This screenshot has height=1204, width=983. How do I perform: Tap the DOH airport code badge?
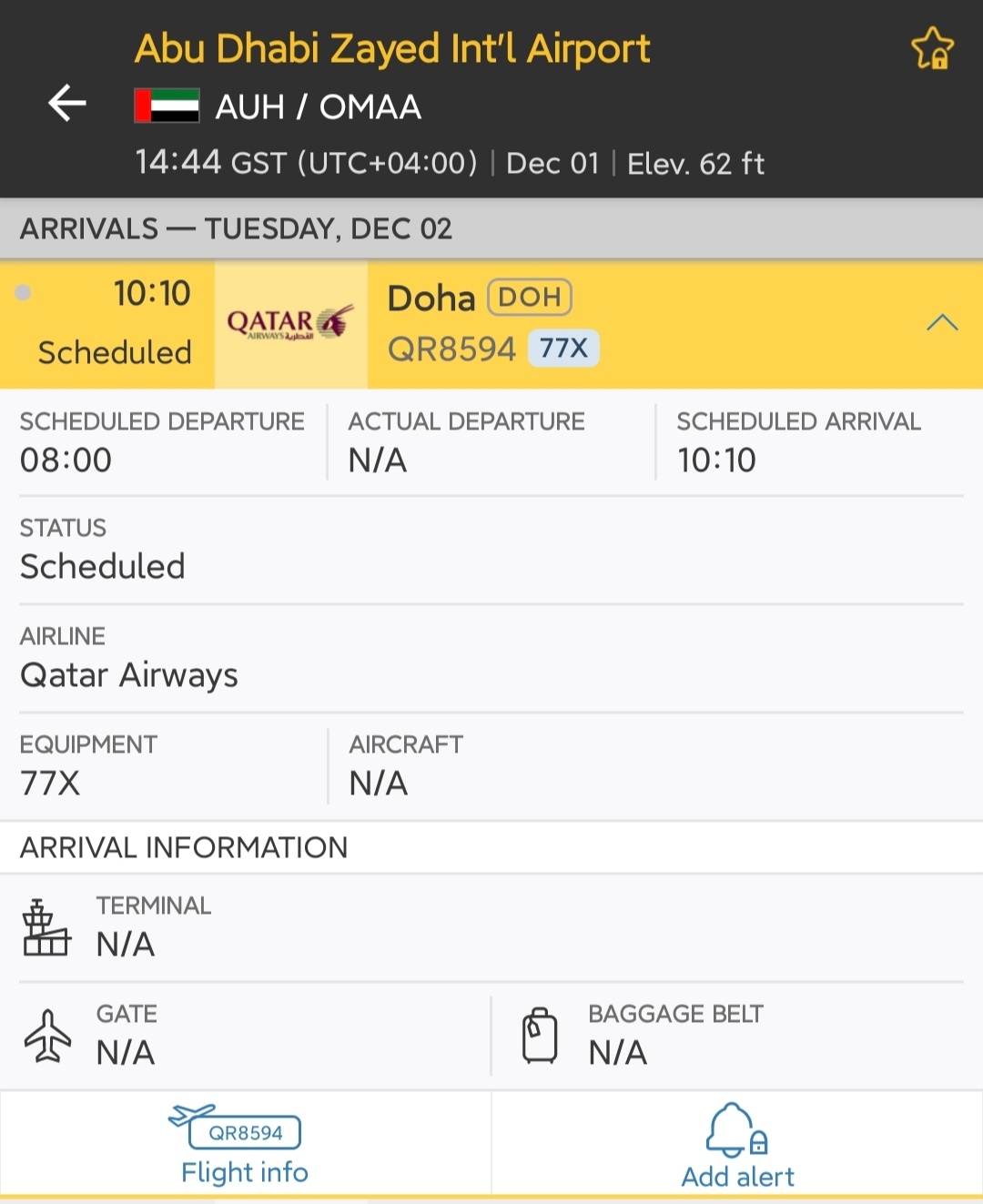coord(530,297)
